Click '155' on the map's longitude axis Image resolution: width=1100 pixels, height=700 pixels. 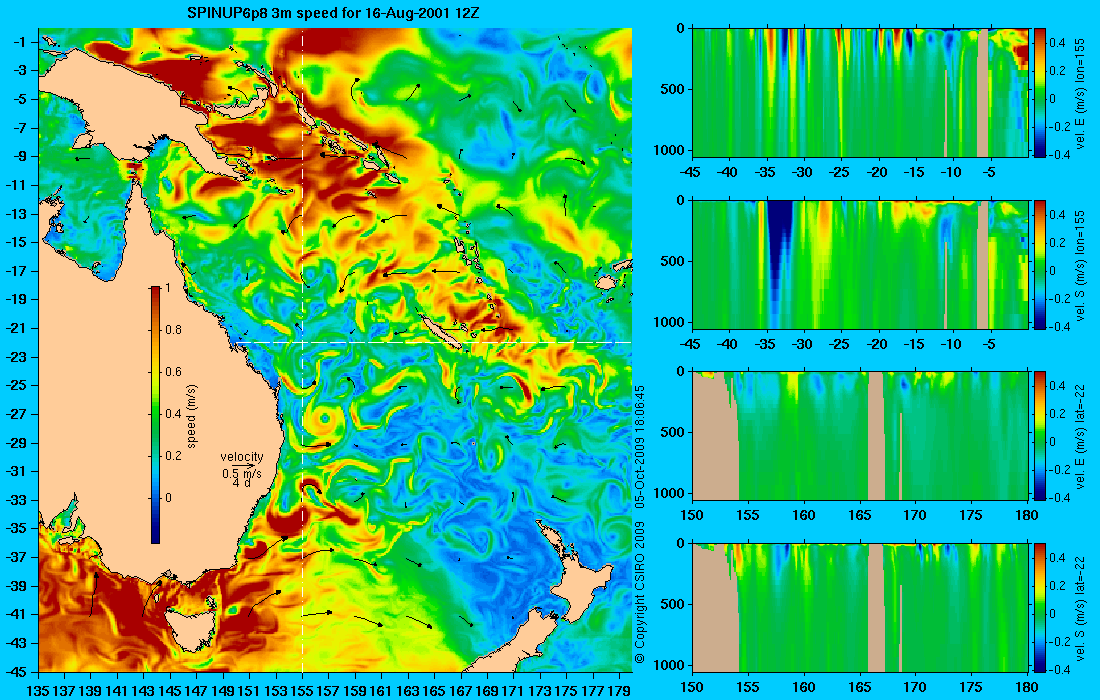click(302, 691)
